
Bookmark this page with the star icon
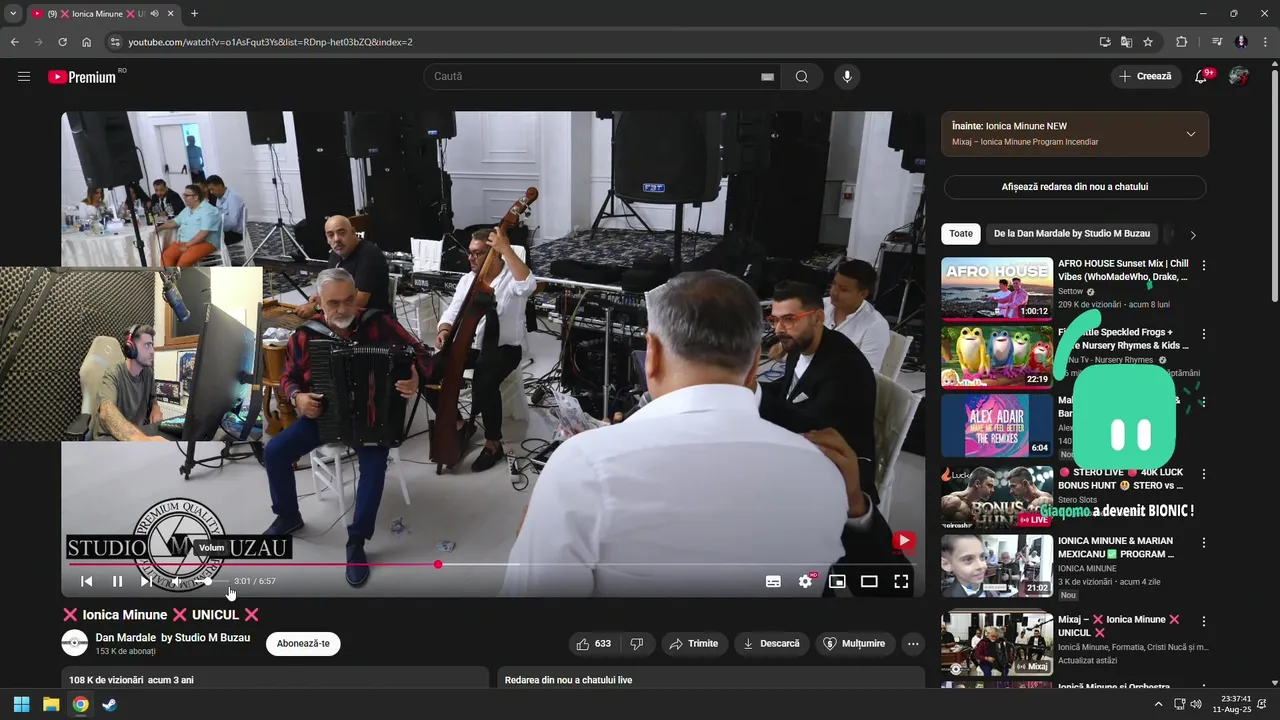coord(1148,42)
